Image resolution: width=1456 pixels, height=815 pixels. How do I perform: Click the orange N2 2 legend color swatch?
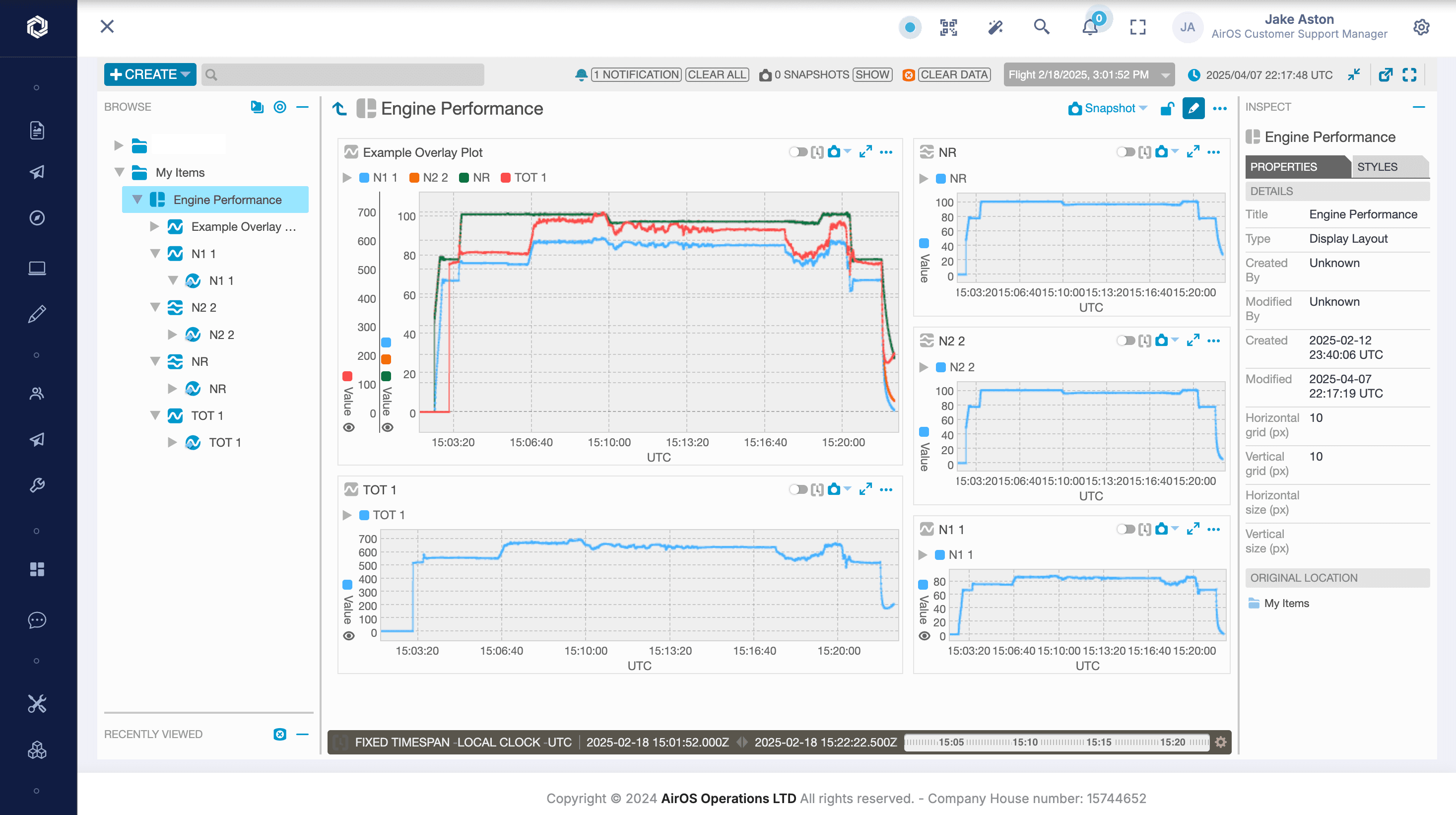(414, 177)
